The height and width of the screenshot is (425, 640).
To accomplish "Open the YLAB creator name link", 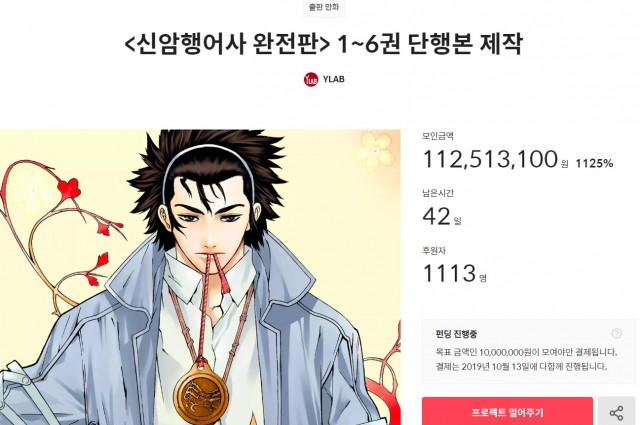I will (333, 79).
